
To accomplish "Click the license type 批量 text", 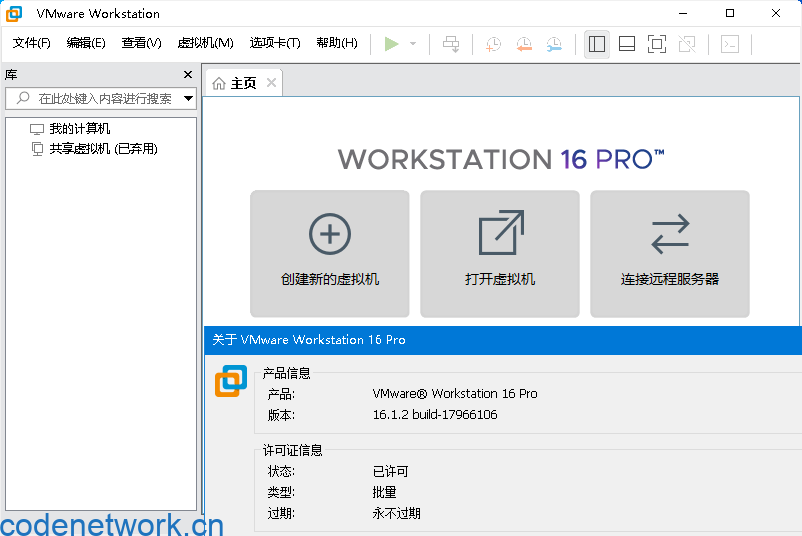I will (x=384, y=492).
